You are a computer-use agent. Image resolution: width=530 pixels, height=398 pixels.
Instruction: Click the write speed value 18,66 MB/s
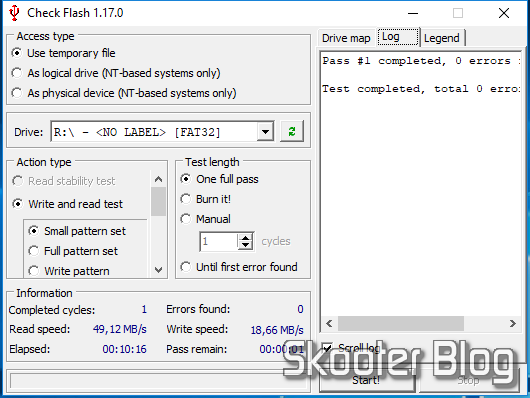(x=277, y=330)
